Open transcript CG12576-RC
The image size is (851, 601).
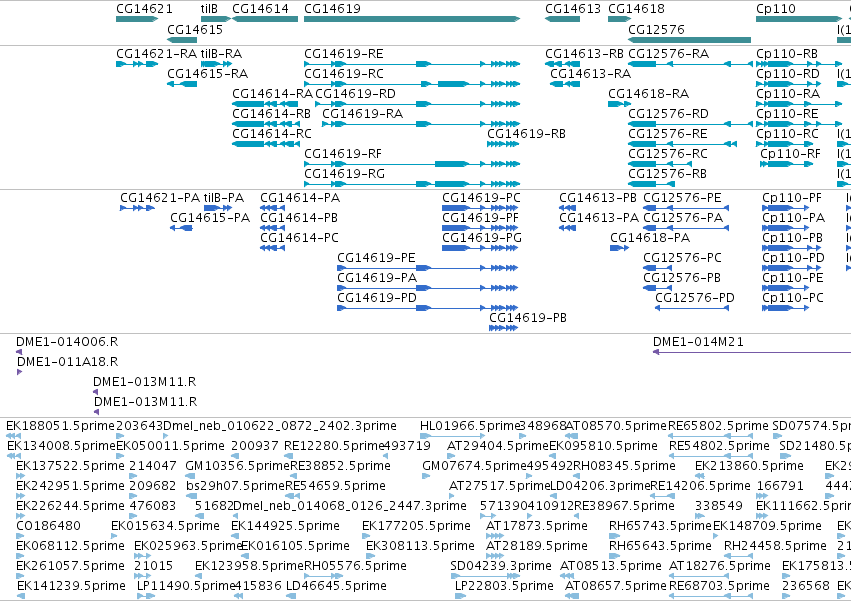(668, 154)
